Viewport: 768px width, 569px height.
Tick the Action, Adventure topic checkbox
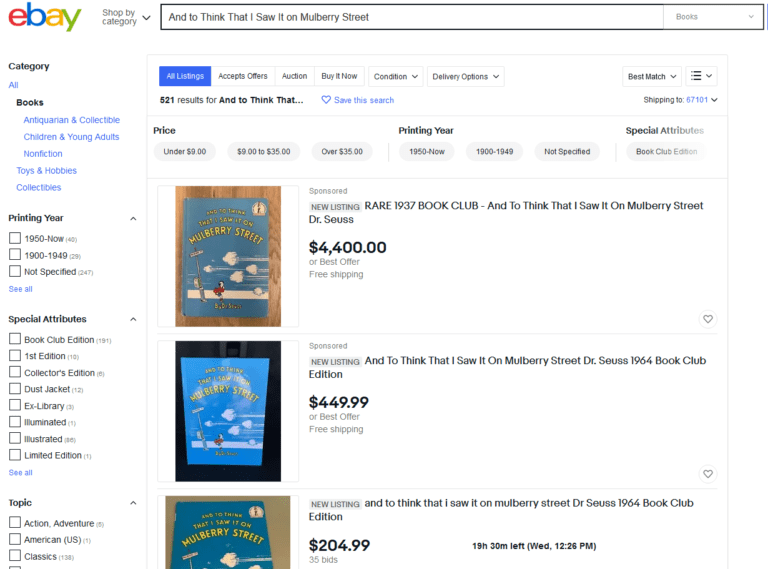[x=15, y=523]
